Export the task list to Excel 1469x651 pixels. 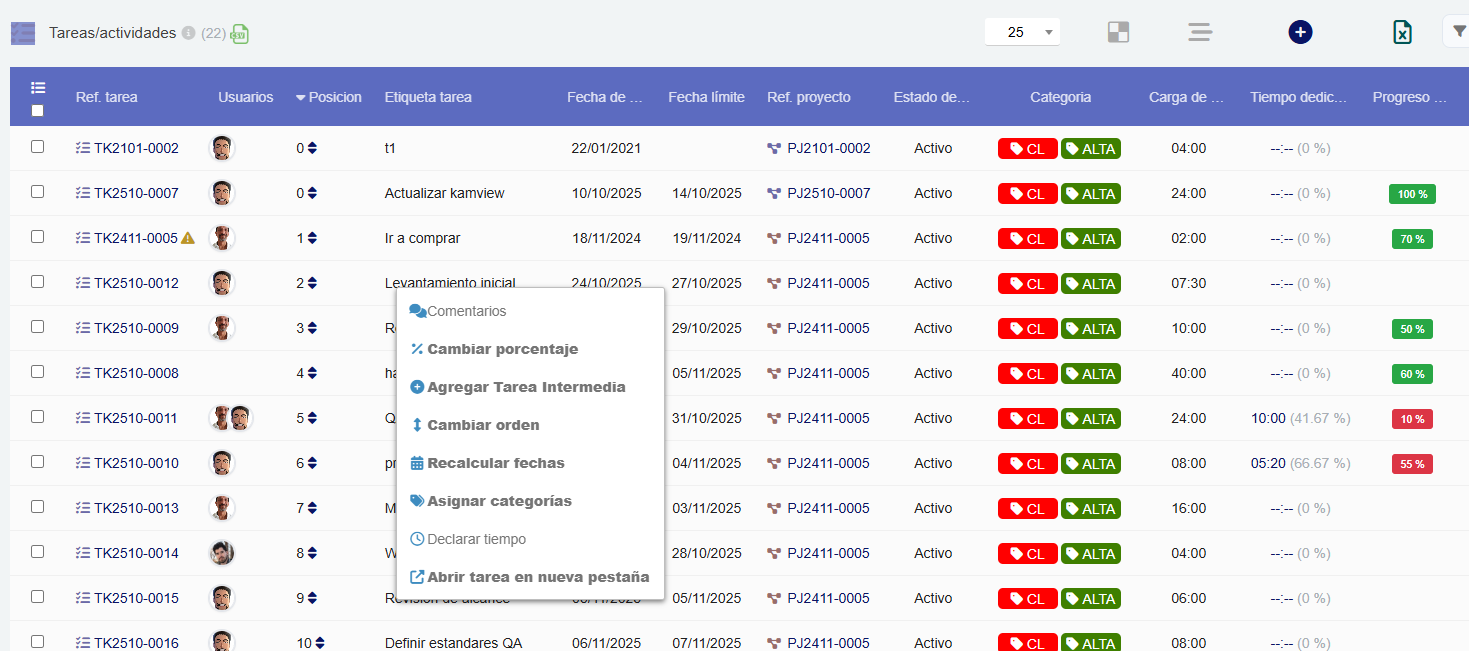tap(1402, 31)
